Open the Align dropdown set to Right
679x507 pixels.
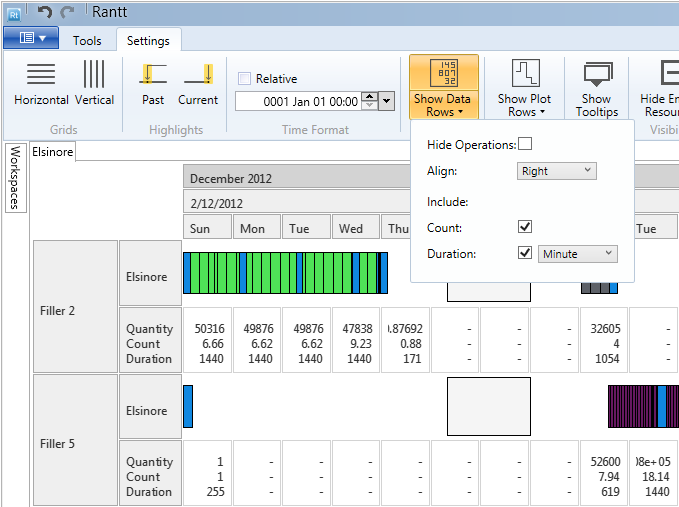[x=557, y=171]
